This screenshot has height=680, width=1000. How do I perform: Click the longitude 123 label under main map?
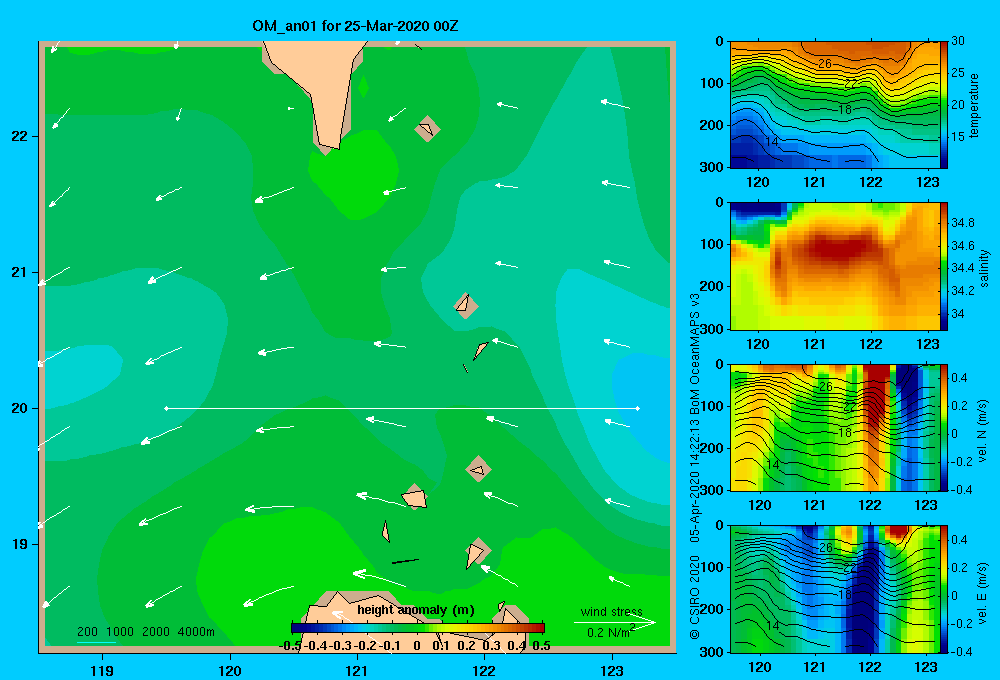(612, 670)
